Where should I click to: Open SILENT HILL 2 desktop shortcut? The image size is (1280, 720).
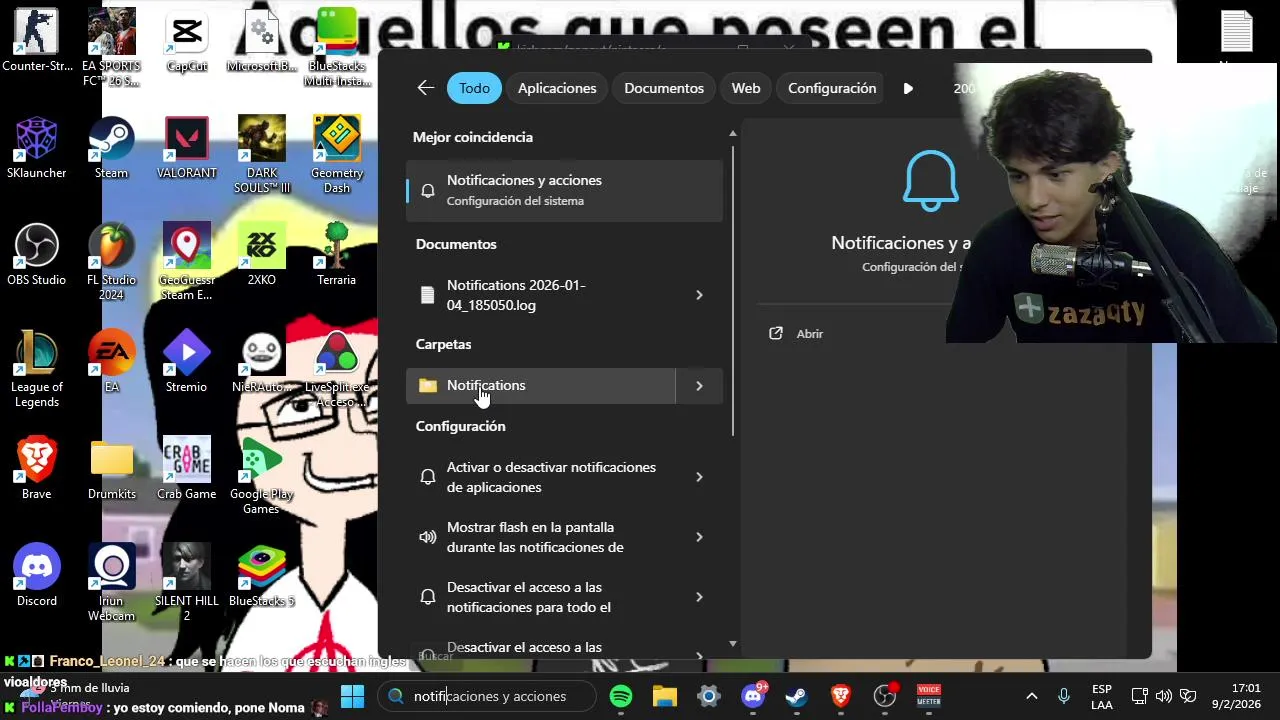(x=187, y=582)
